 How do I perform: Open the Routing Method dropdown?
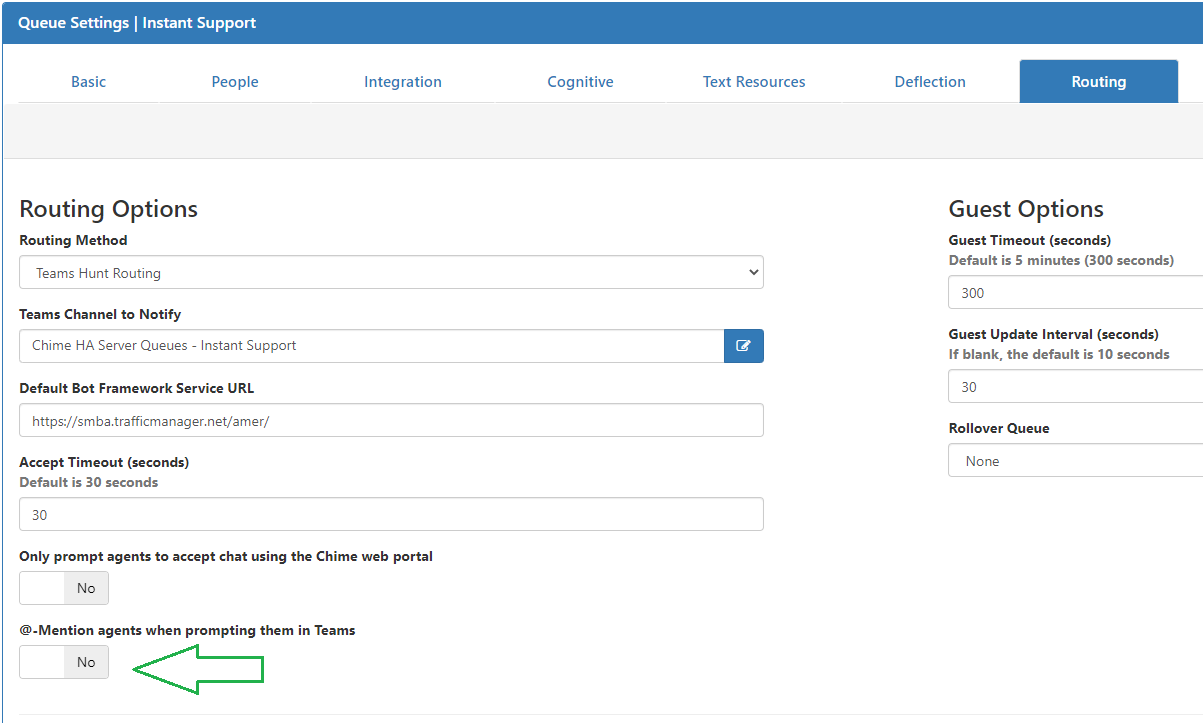(x=391, y=273)
